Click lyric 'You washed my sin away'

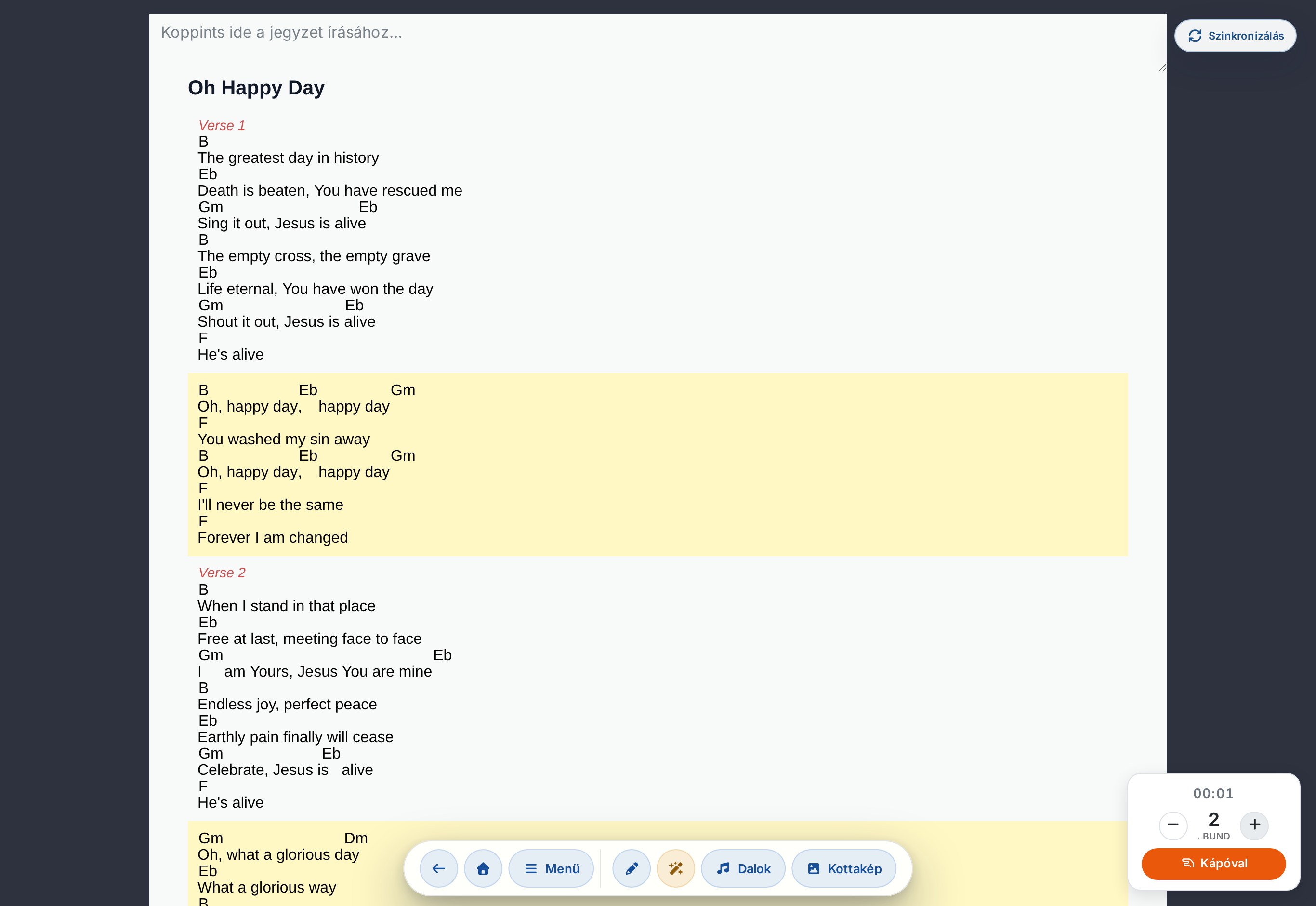(x=284, y=440)
